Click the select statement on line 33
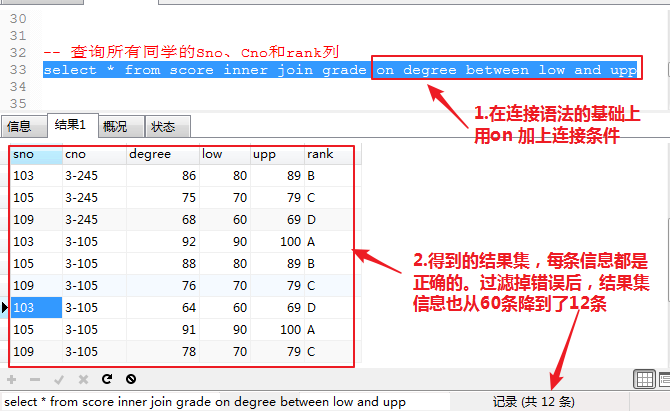The height and width of the screenshot is (412, 670). coord(340,70)
